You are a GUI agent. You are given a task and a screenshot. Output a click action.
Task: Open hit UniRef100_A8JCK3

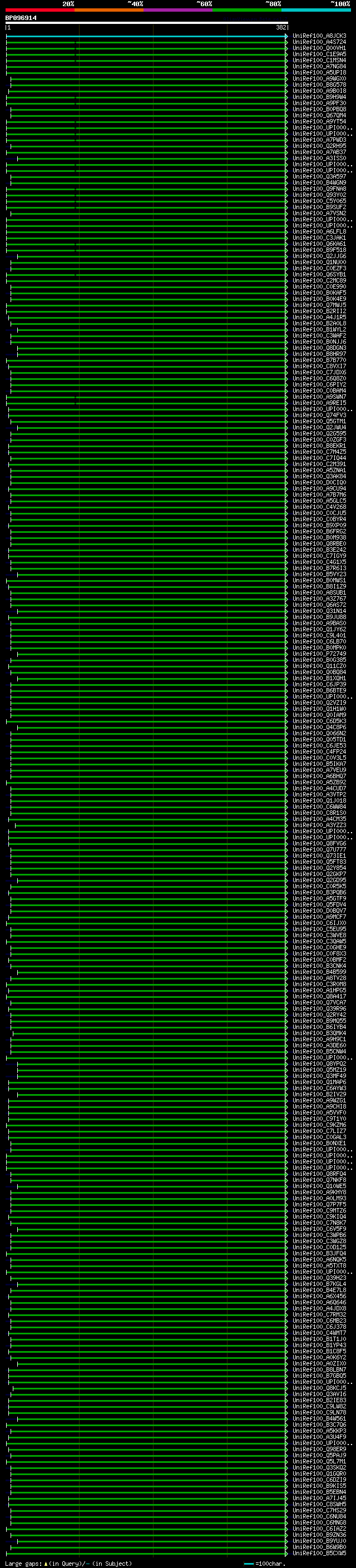coord(319,36)
